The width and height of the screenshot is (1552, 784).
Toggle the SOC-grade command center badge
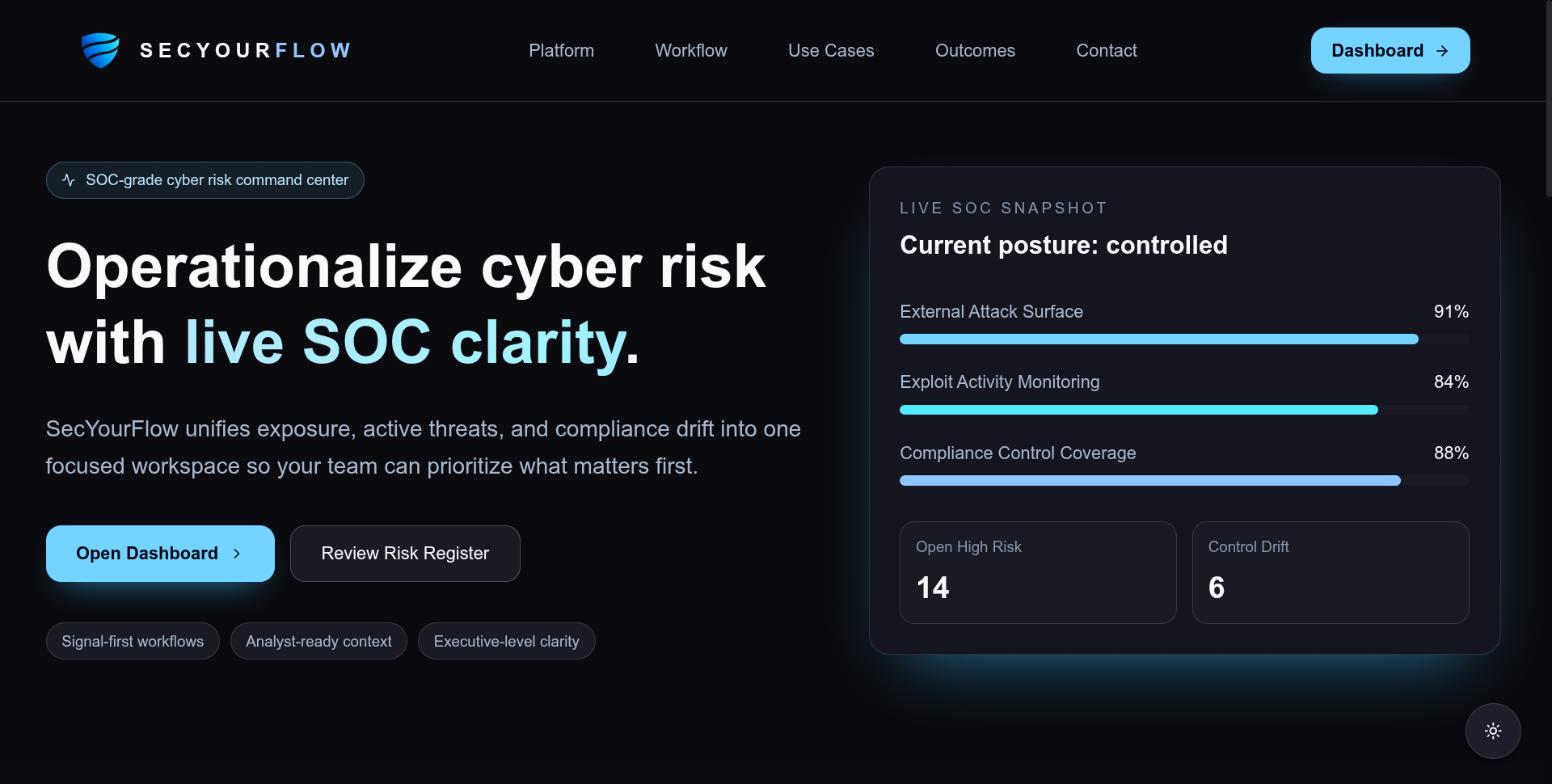tap(205, 179)
